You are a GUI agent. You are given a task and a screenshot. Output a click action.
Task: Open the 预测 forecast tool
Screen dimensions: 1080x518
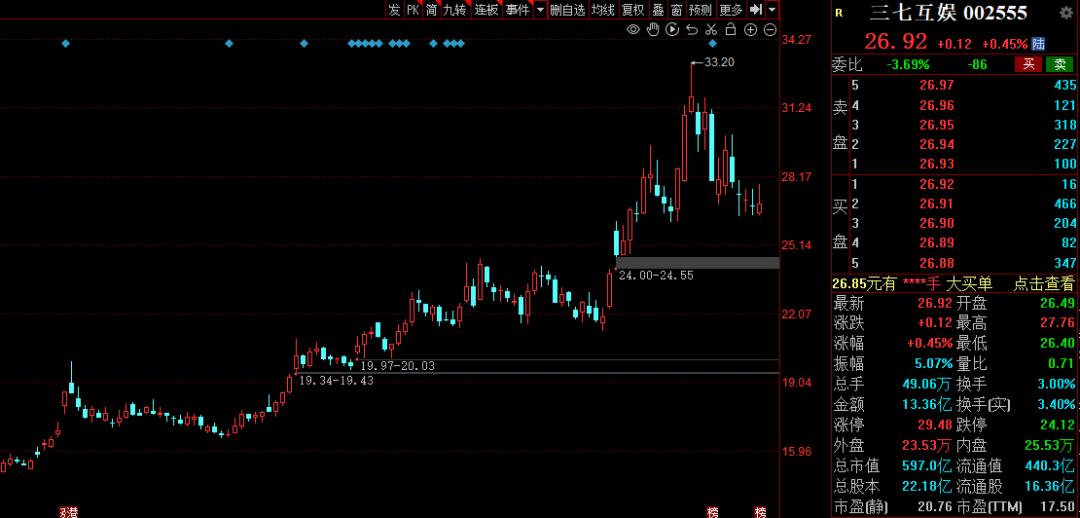tap(700, 10)
